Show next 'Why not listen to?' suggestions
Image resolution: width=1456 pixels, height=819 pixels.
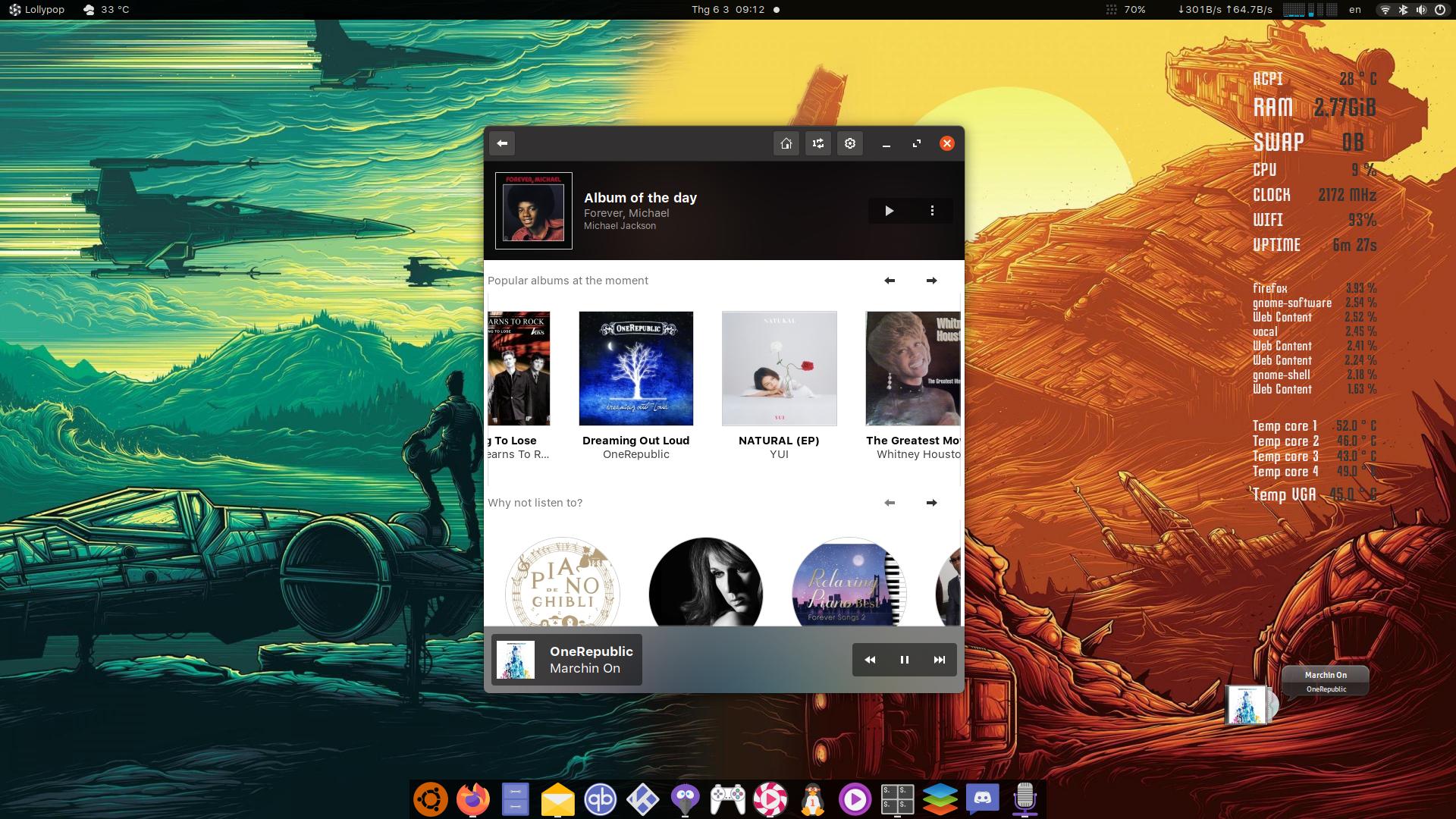pyautogui.click(x=931, y=503)
